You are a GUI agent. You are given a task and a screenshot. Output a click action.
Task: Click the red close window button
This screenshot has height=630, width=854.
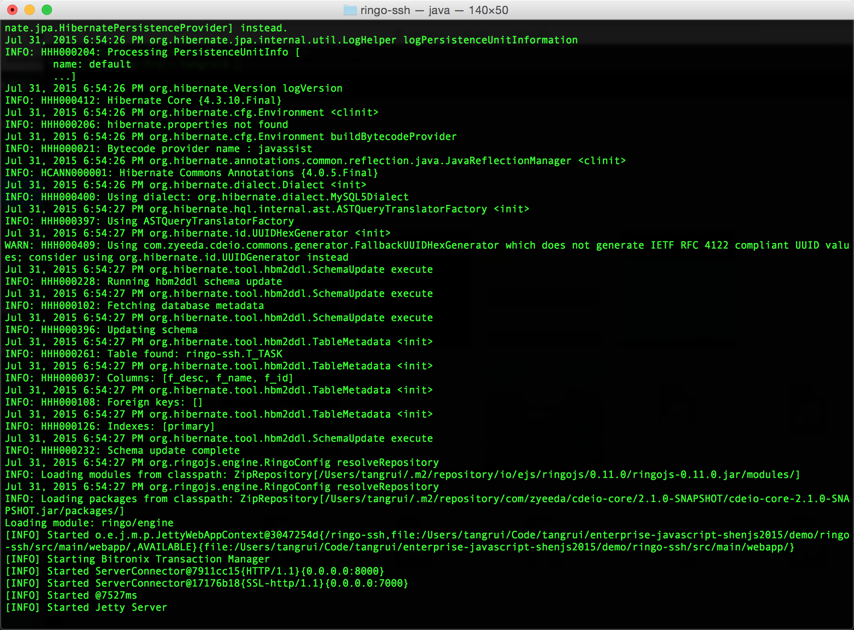pyautogui.click(x=12, y=9)
